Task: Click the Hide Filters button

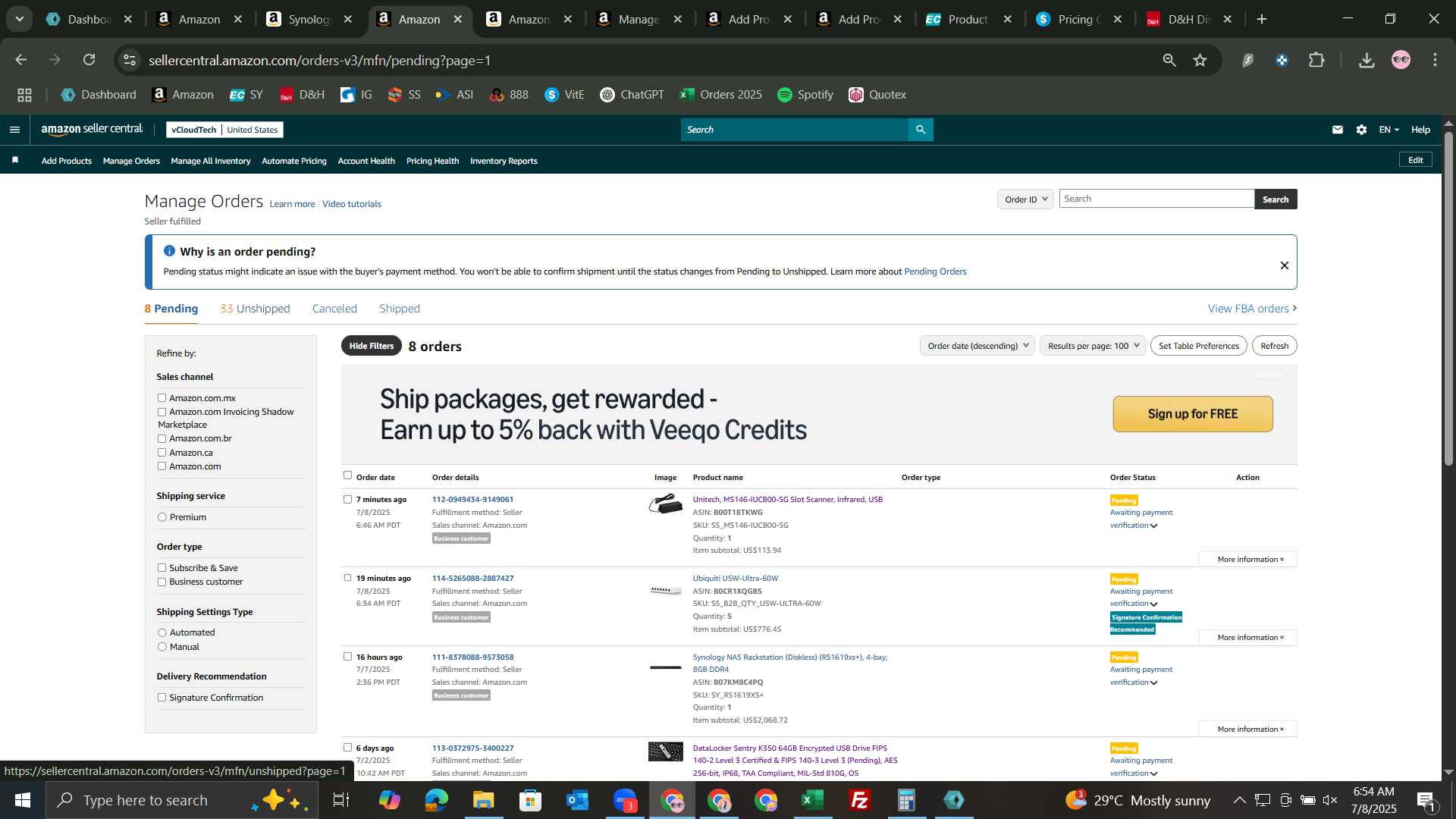Action: coord(372,346)
